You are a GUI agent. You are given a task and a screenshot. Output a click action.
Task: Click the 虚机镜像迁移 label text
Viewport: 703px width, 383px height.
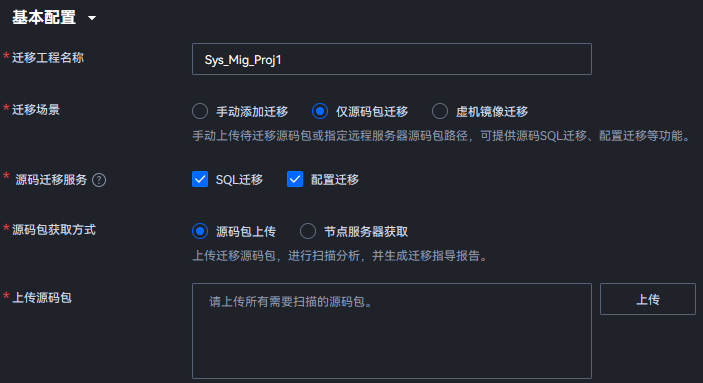492,112
